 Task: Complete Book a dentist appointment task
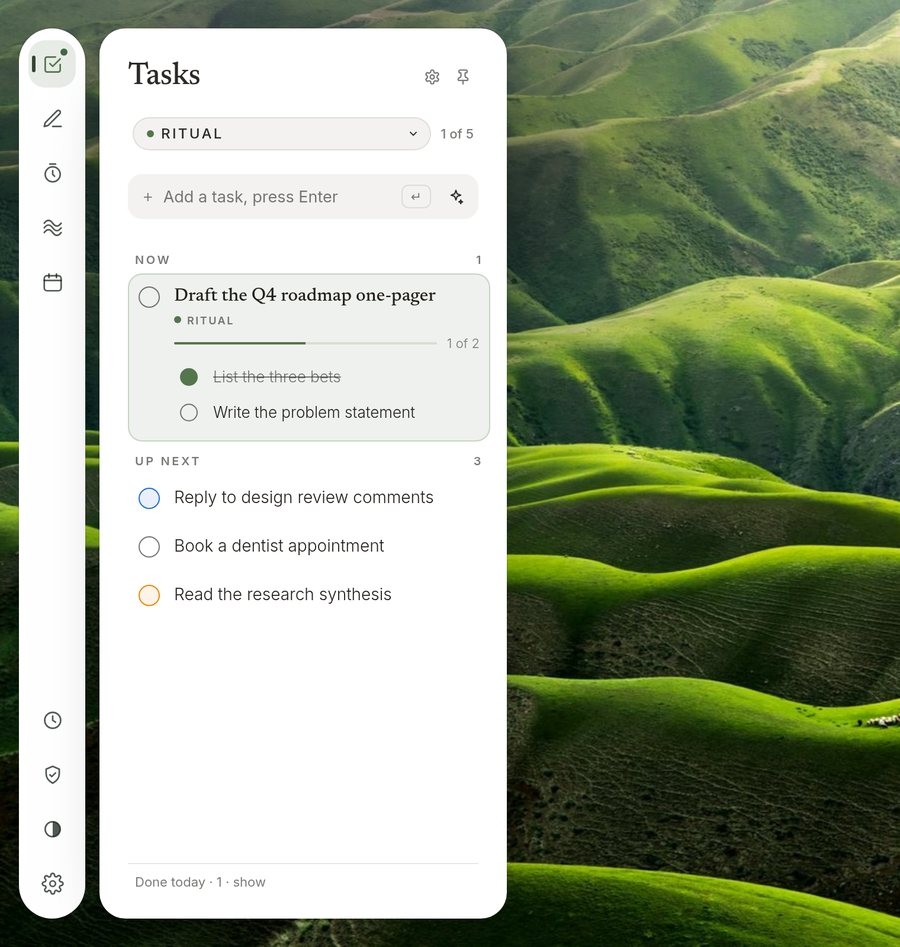click(149, 547)
